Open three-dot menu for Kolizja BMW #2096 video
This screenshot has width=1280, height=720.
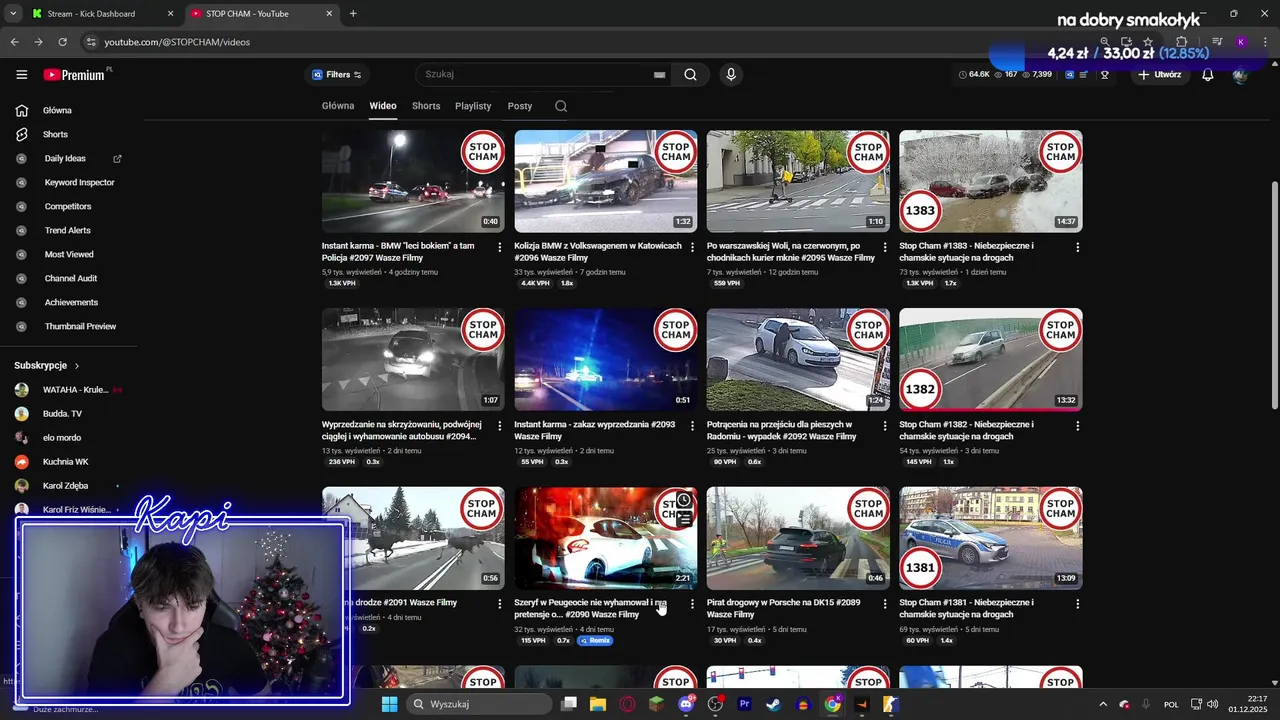coord(692,247)
